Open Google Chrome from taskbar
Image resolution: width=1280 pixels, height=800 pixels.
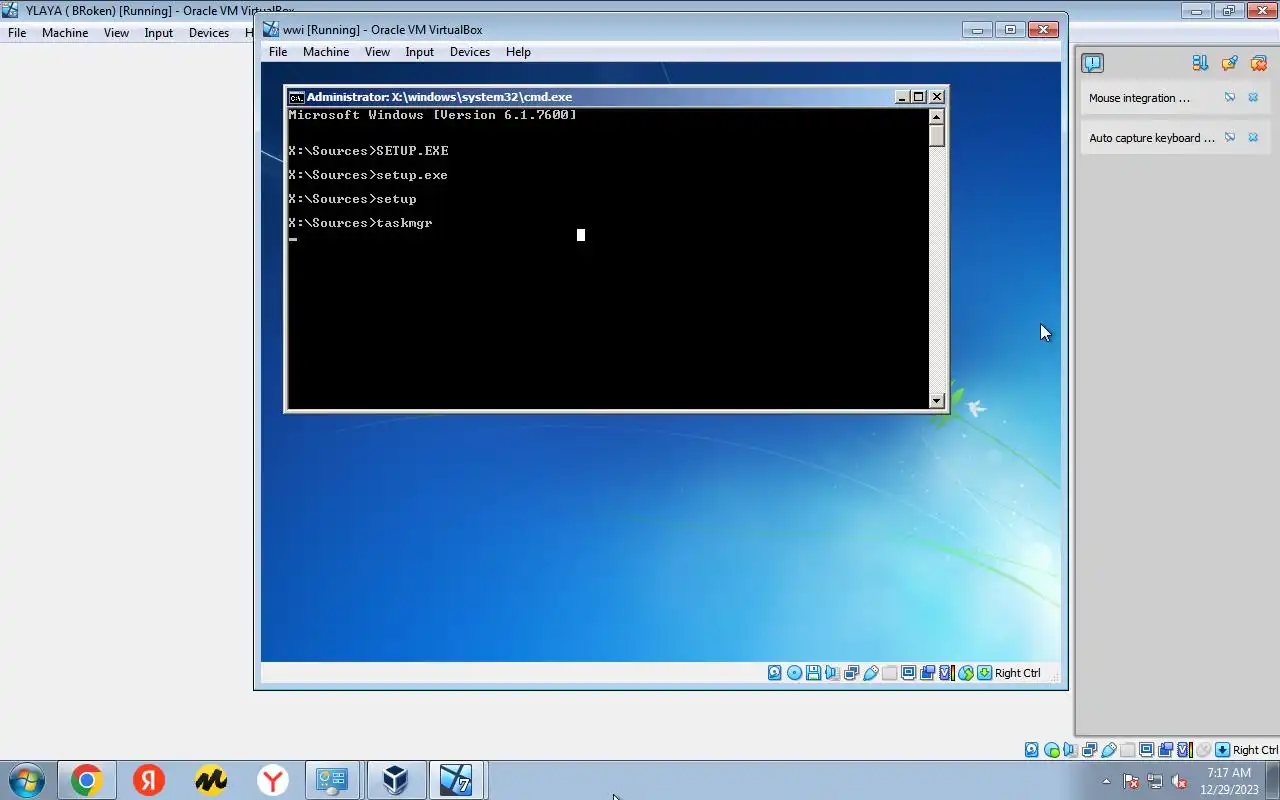(86, 780)
